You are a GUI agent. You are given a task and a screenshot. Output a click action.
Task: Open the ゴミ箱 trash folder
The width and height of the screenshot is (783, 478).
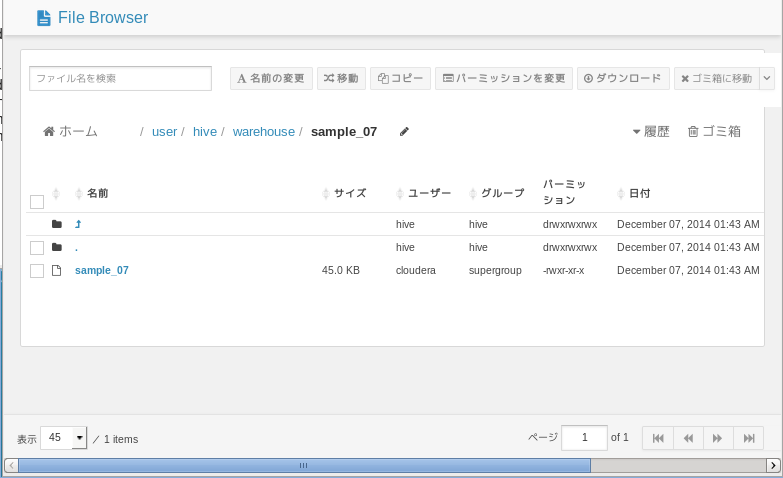tap(714, 131)
